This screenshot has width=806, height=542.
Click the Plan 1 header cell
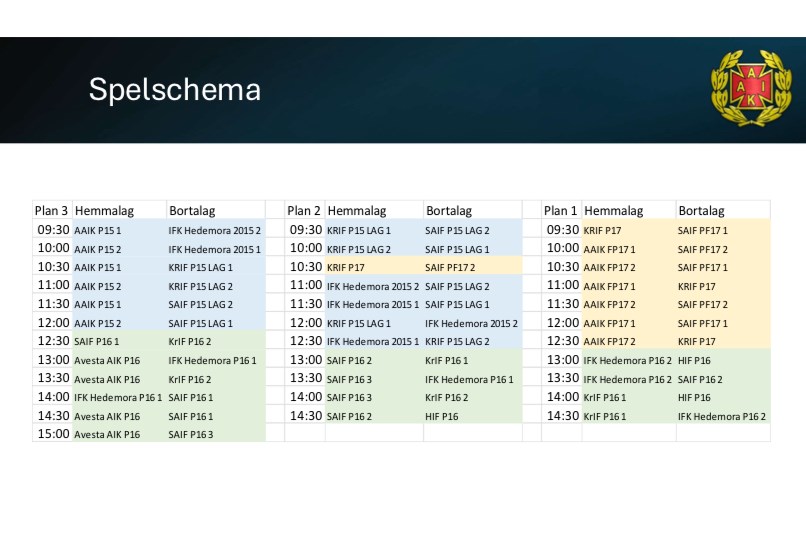click(561, 211)
